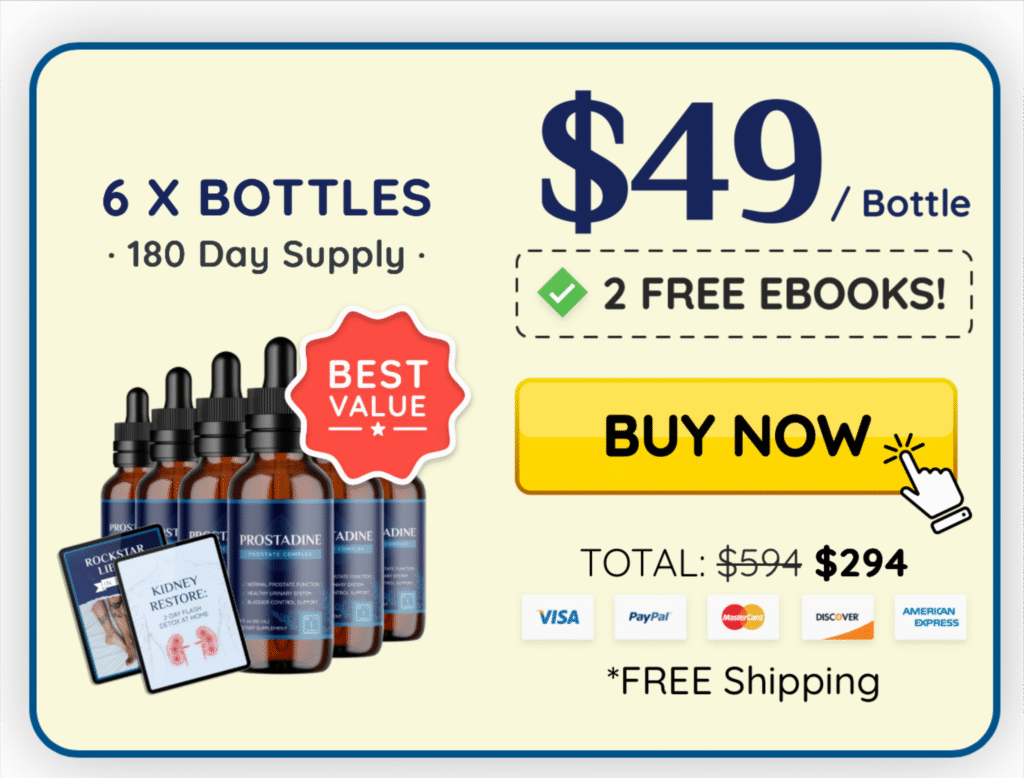Click the crossed-out $594 price

(760, 562)
